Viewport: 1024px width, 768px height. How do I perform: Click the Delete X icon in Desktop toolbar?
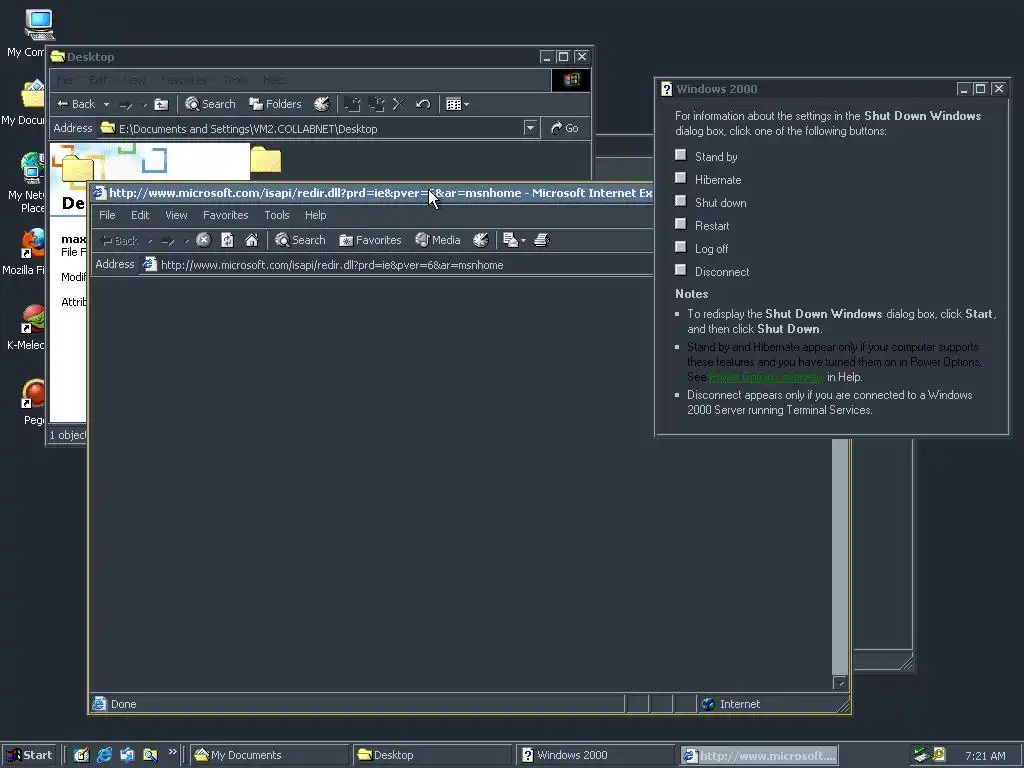click(399, 104)
